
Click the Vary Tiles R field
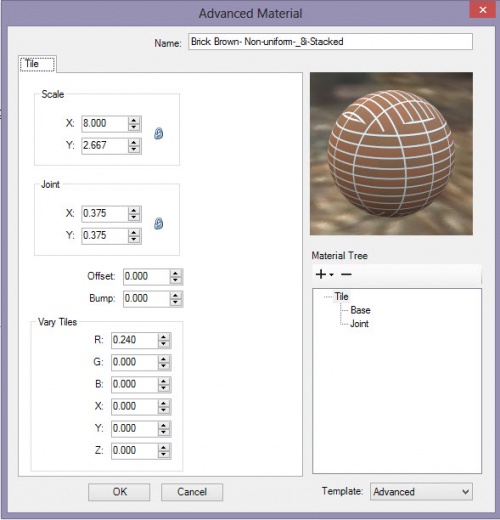[134, 340]
